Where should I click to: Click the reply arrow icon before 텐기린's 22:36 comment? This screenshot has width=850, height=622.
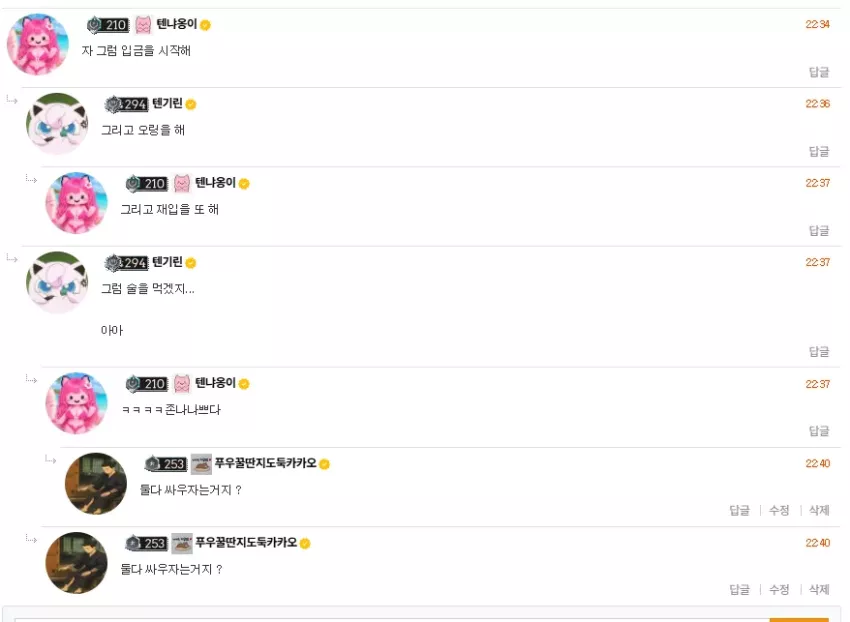point(12,100)
